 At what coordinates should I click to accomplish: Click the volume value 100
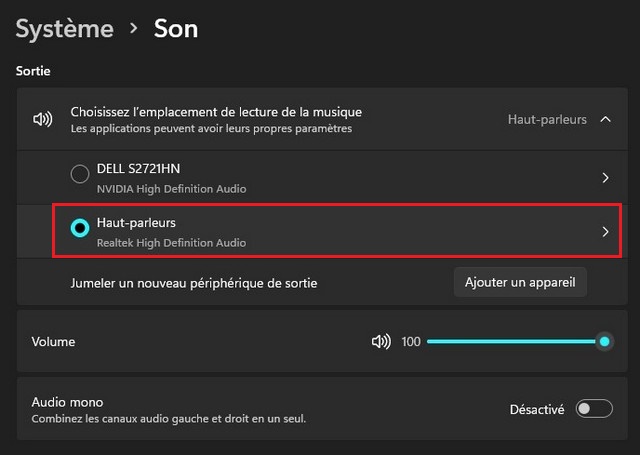(x=411, y=342)
